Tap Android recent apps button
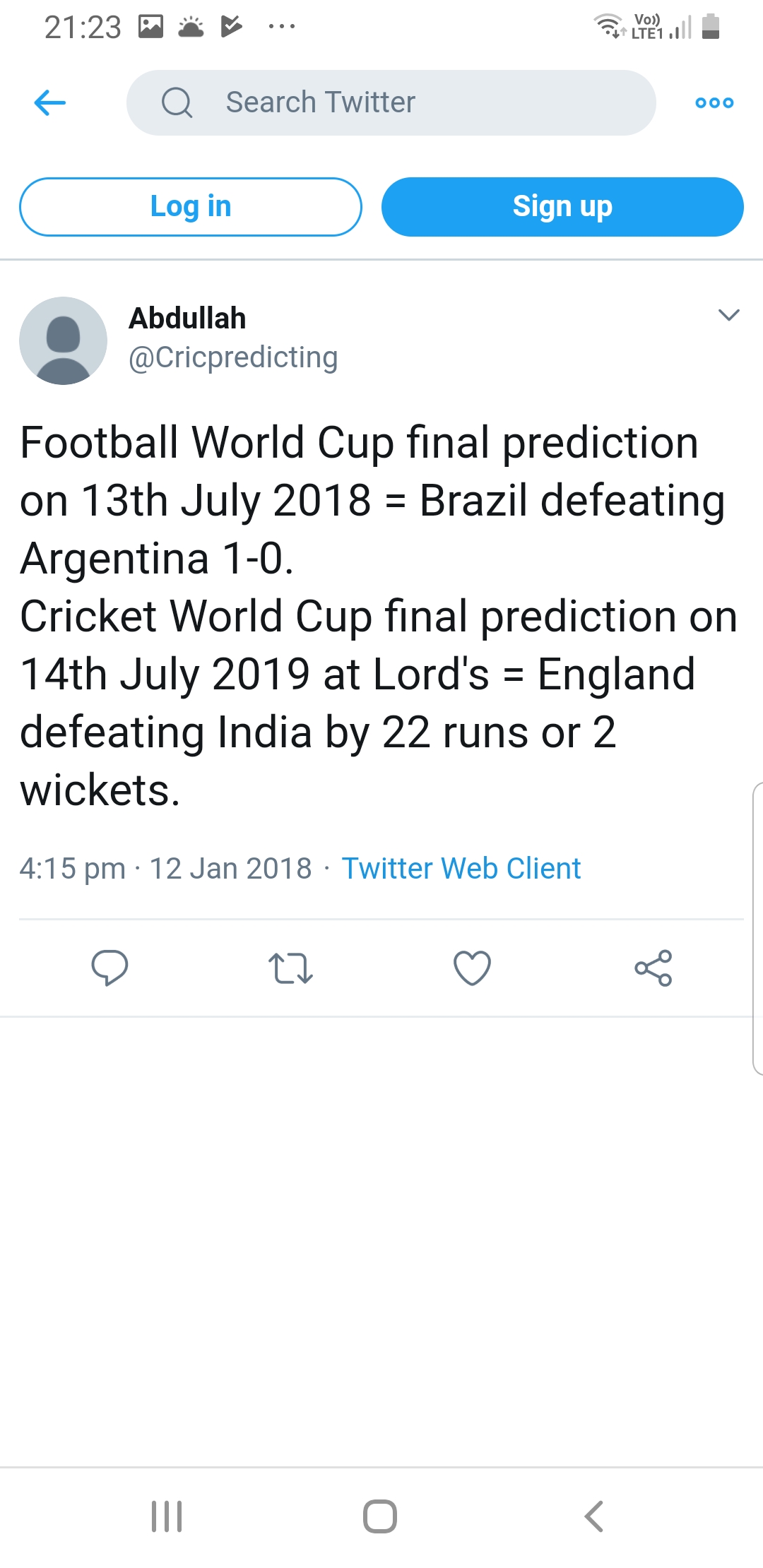763x1568 pixels. (x=167, y=1516)
